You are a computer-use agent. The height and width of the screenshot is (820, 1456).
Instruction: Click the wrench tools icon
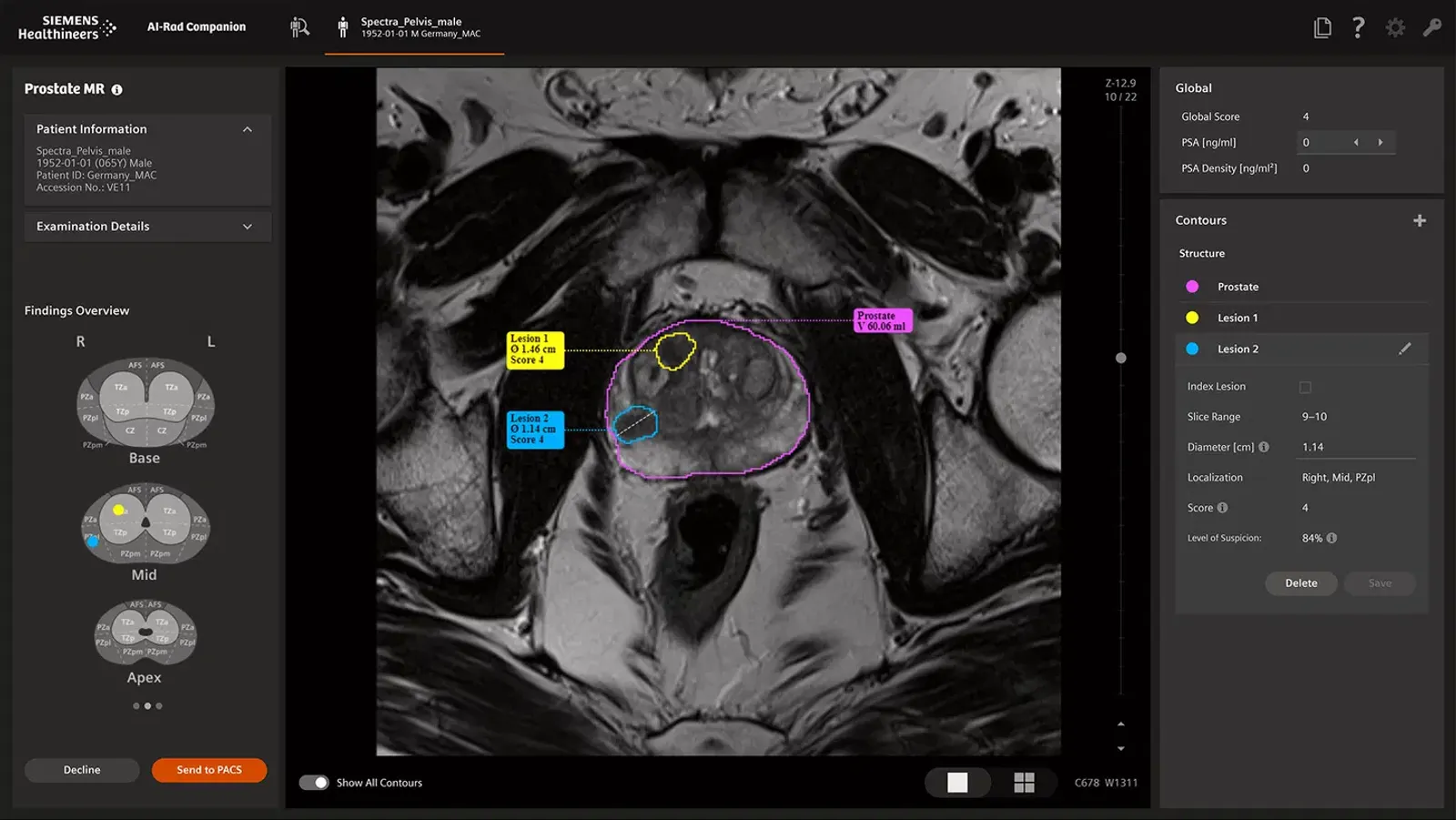1432,27
